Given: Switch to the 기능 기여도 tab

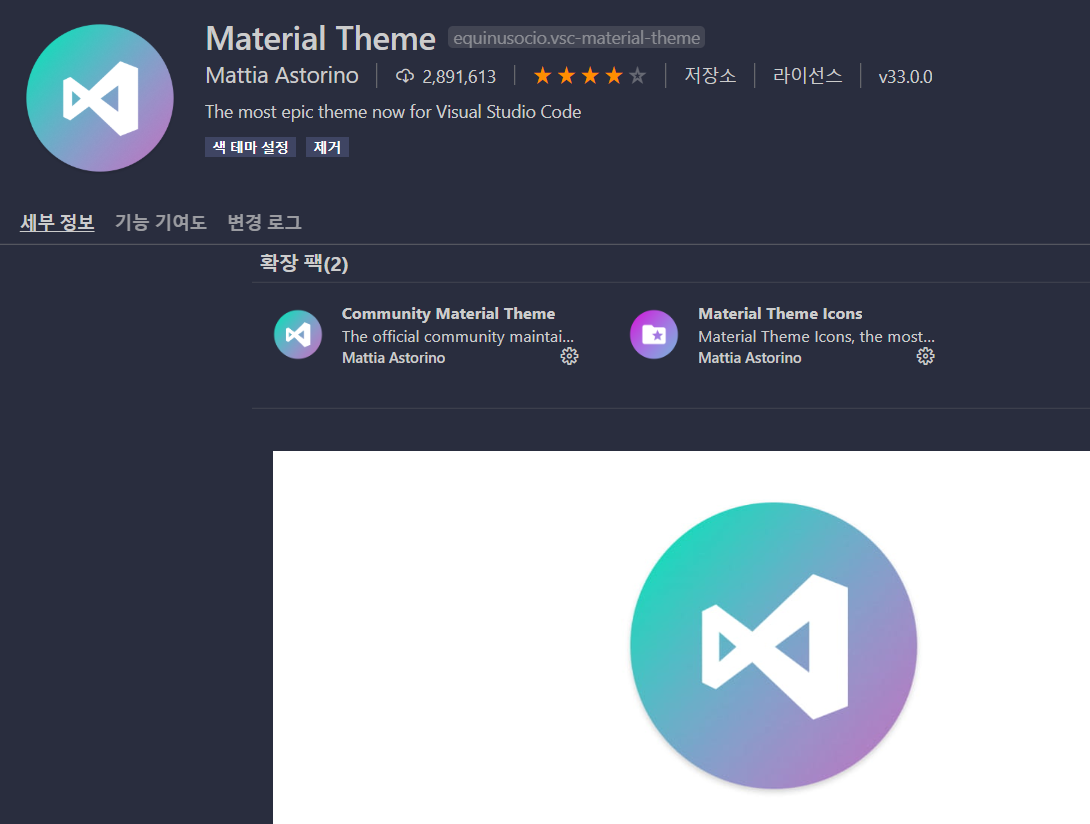Looking at the screenshot, I should [161, 223].
